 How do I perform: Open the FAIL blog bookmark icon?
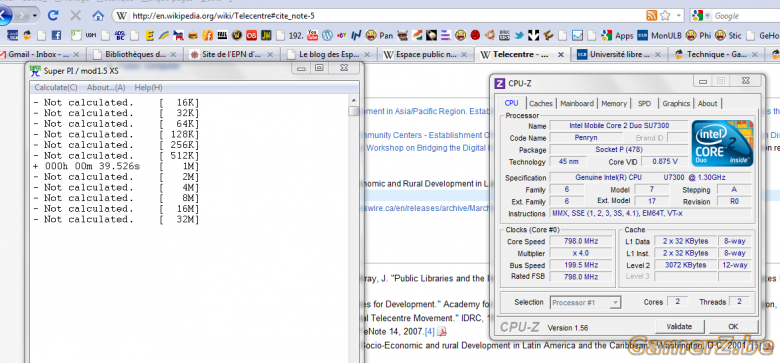pyautogui.click(x=222, y=35)
